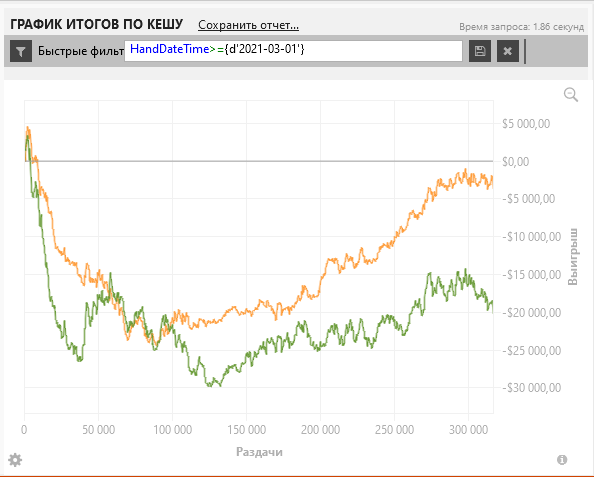Click the 'Раздачи' x-axis title
The height and width of the screenshot is (477, 594).
click(259, 452)
